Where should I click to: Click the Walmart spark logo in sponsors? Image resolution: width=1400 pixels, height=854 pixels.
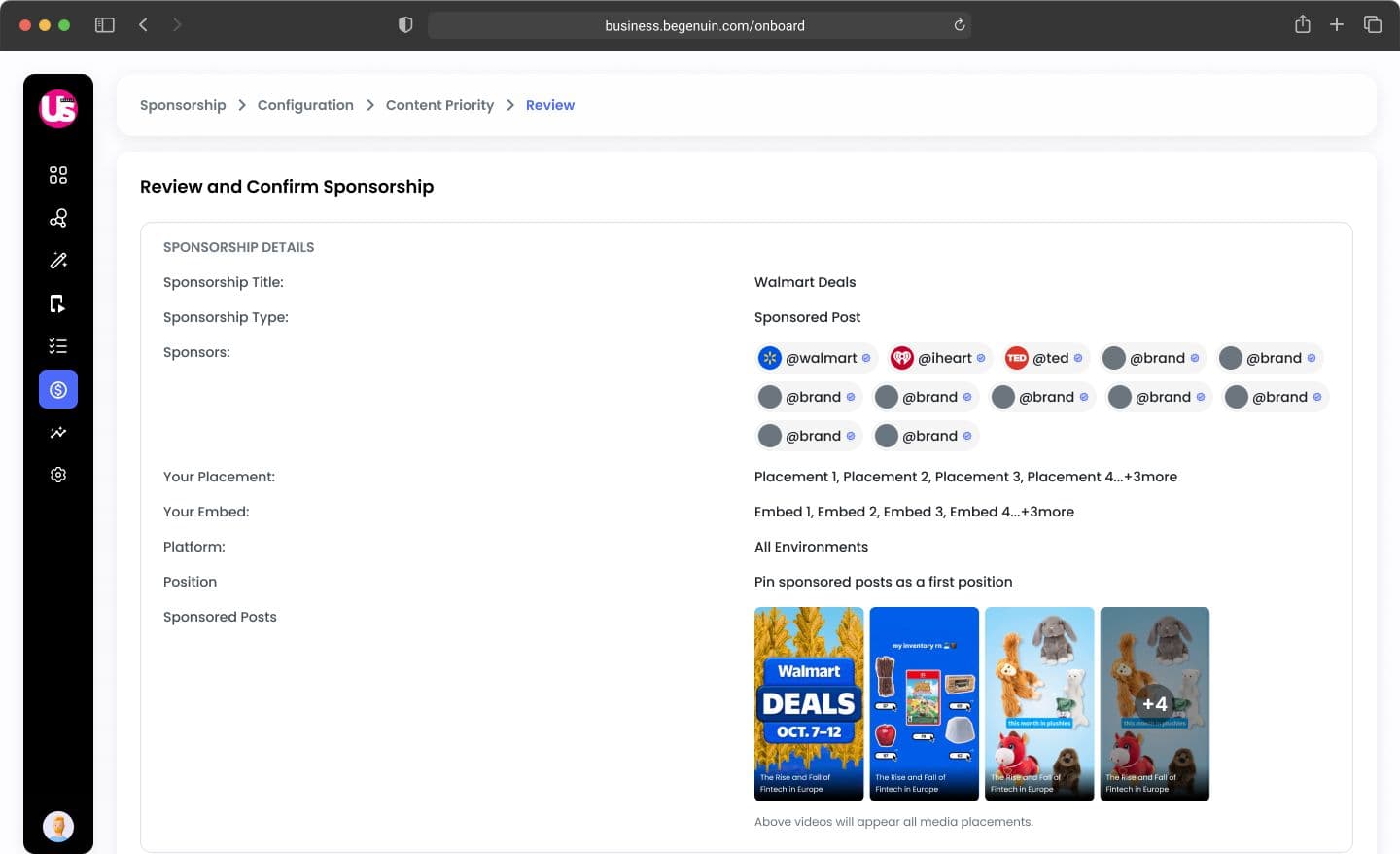(x=770, y=358)
